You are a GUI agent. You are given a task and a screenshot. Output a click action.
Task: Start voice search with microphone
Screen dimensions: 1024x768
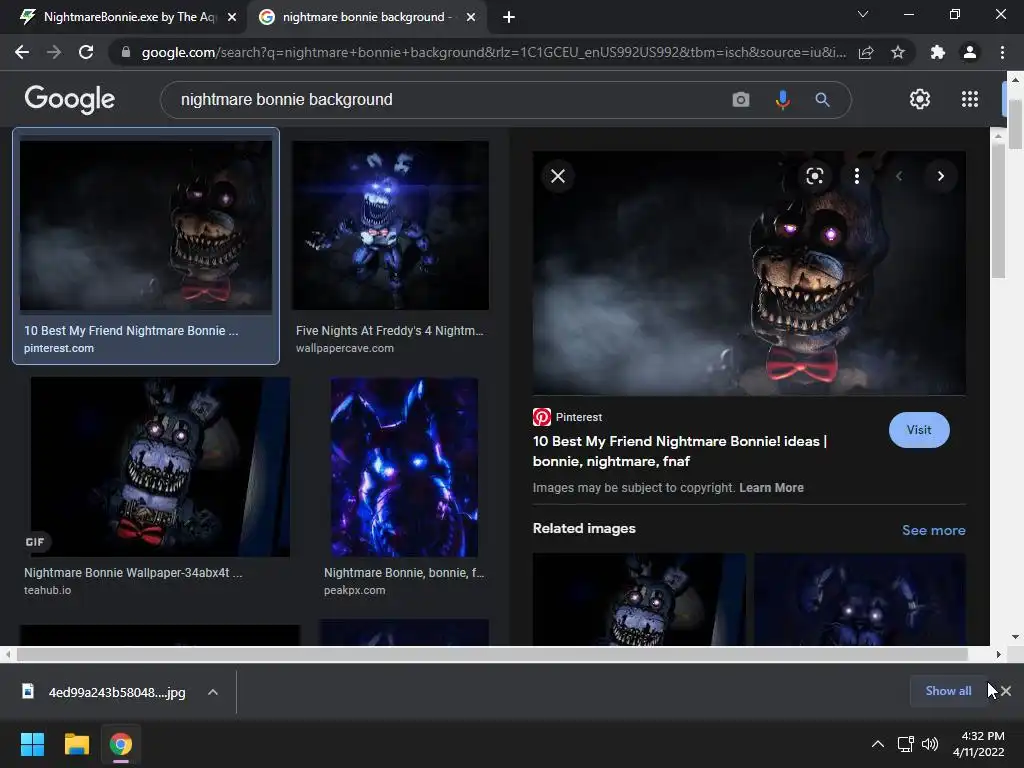[782, 99]
